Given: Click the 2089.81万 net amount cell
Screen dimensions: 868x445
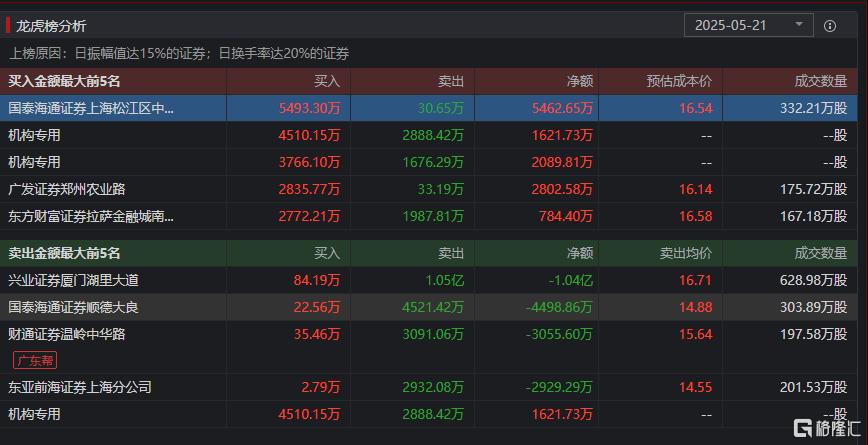Looking at the screenshot, I should 562,162.
